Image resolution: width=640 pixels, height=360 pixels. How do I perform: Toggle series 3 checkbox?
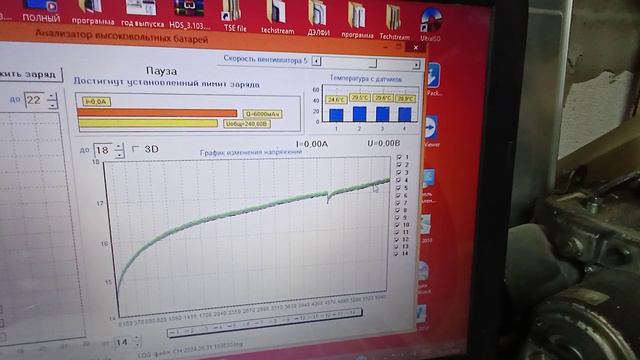399,172
